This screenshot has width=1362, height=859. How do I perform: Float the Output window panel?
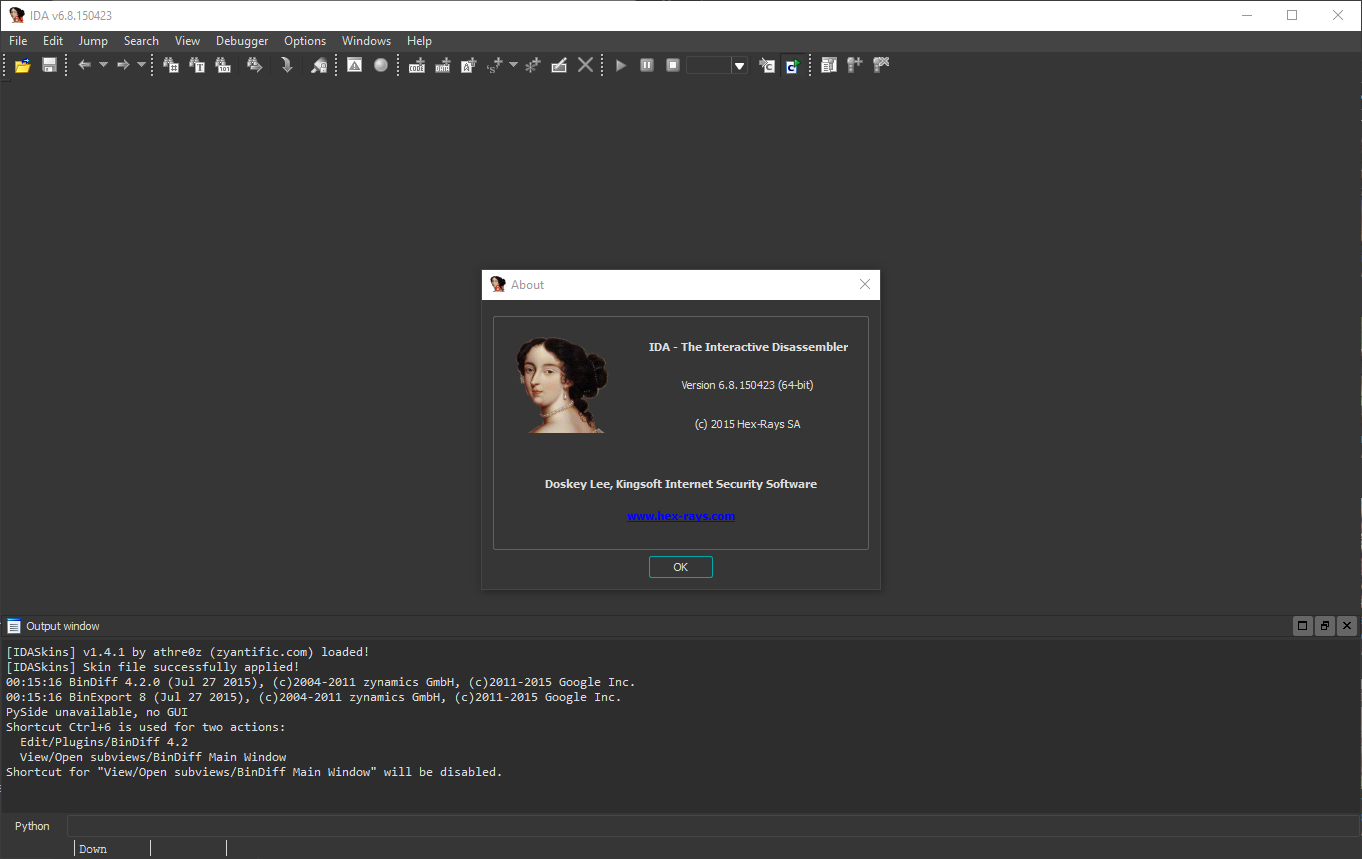pos(1324,626)
